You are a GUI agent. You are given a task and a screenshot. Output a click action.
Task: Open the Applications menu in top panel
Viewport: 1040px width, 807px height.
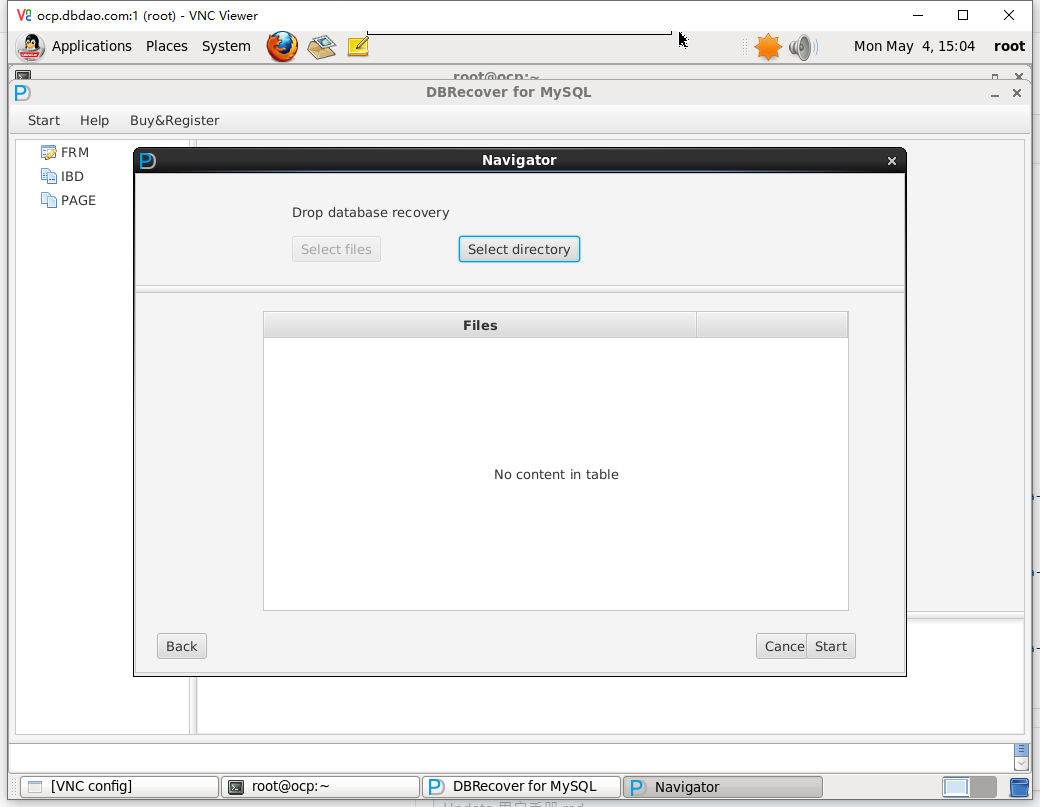tap(91, 46)
